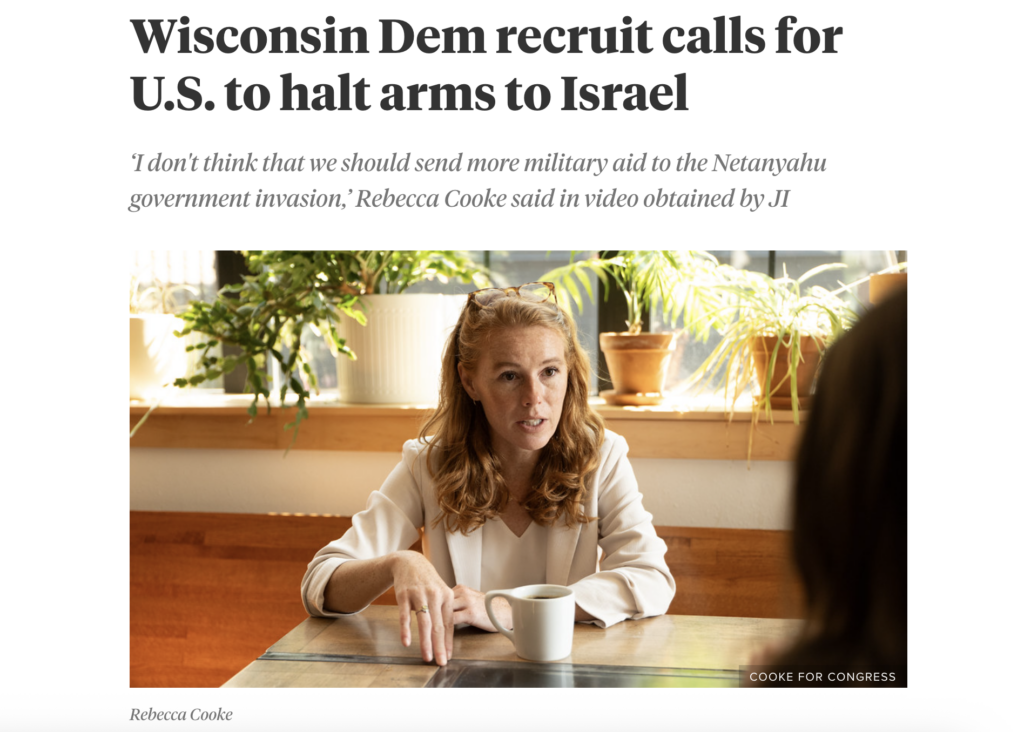
Task: Click the word 'Israel' in the headline
Action: click(624, 93)
